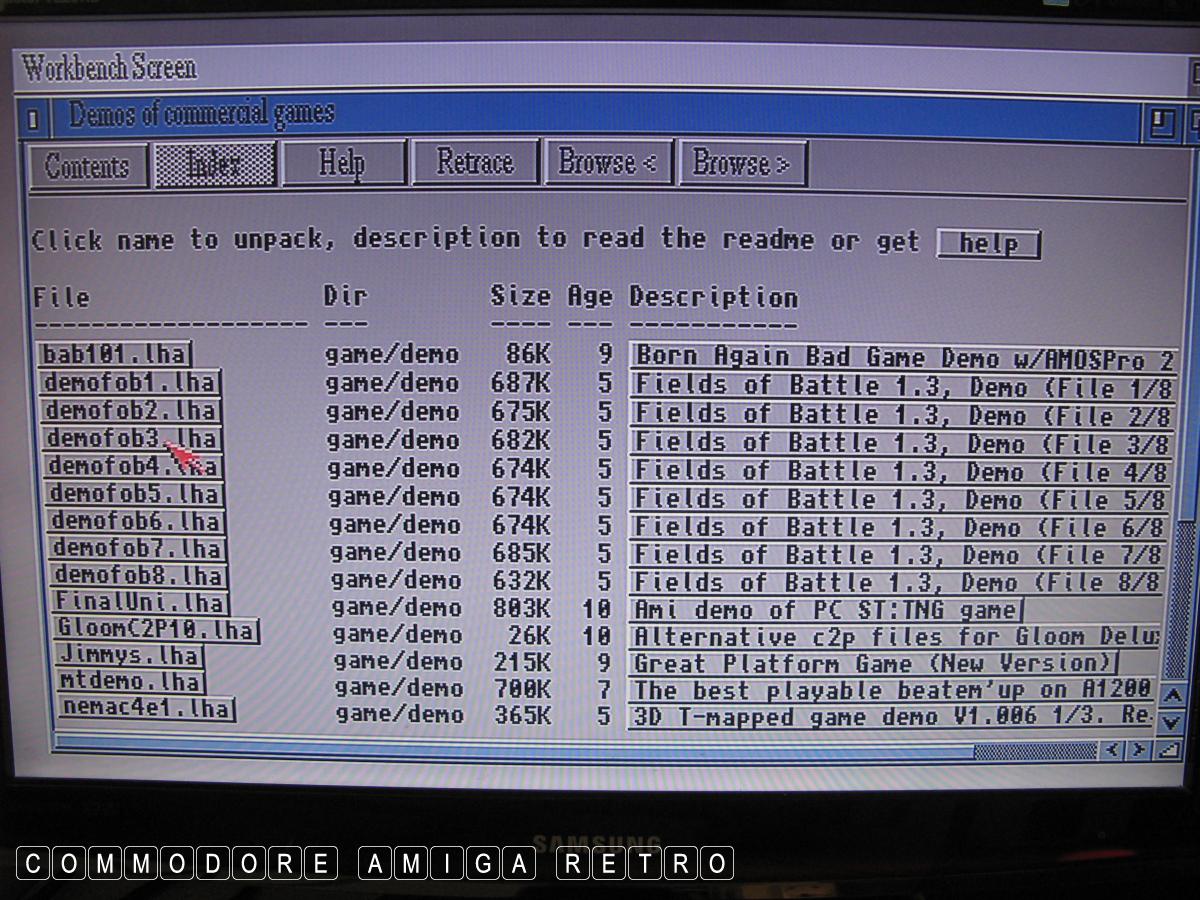Read the readme for Great Platform Game
The image size is (1200, 900).
[x=873, y=663]
